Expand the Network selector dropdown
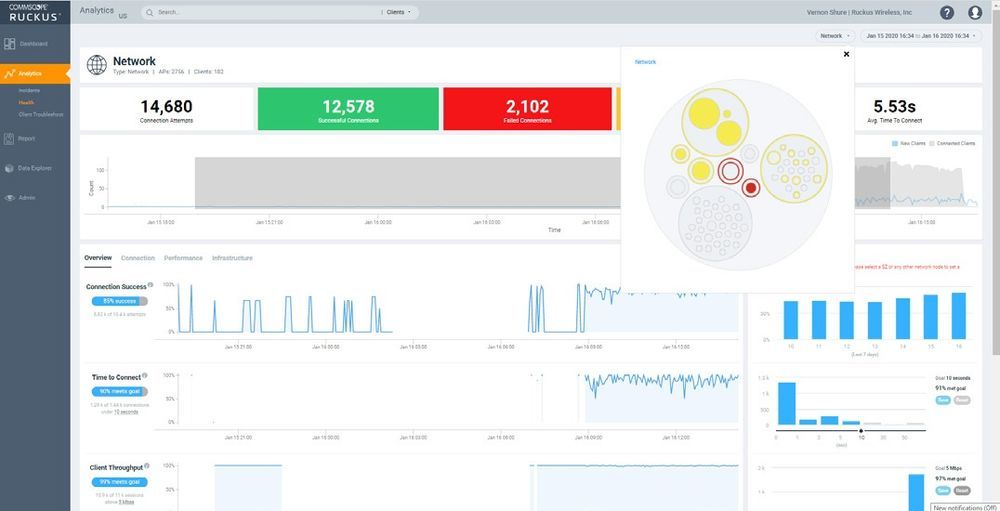The image size is (1000, 511). pyautogui.click(x=835, y=36)
